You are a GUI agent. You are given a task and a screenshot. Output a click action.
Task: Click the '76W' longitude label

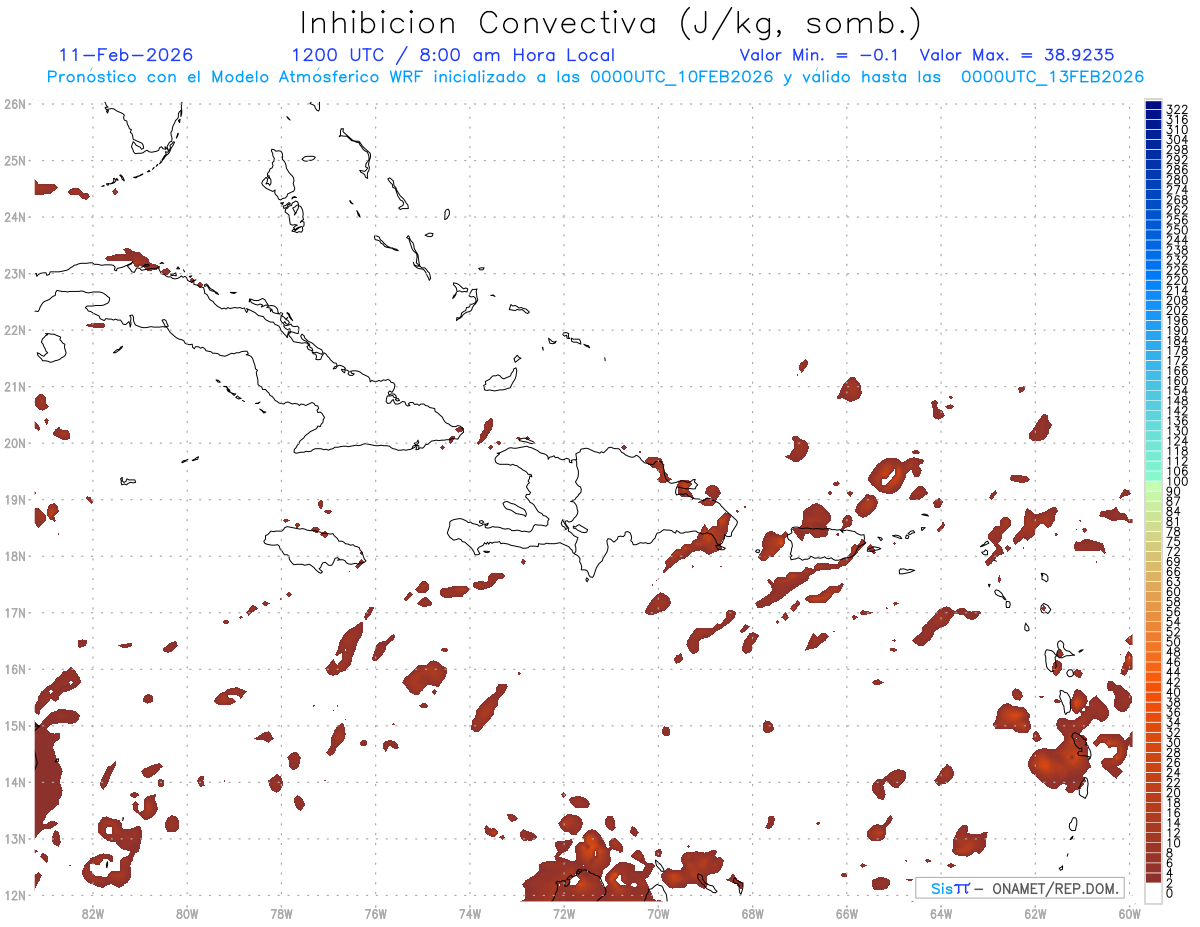(375, 913)
